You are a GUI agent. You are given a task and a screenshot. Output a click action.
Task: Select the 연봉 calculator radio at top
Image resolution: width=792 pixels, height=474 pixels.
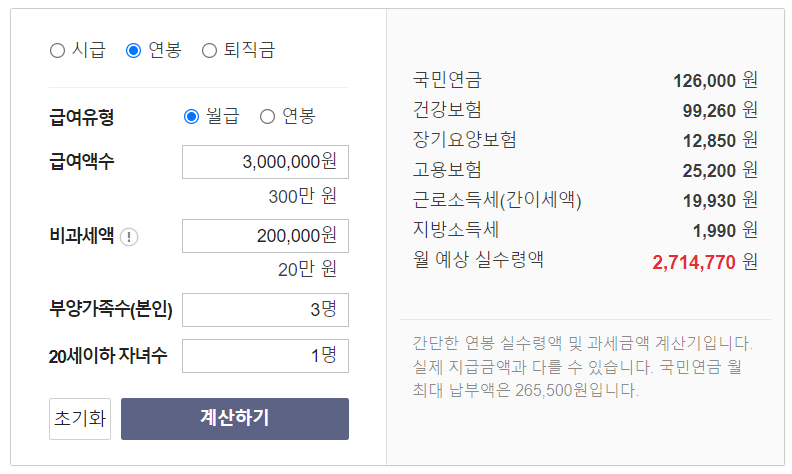click(133, 51)
